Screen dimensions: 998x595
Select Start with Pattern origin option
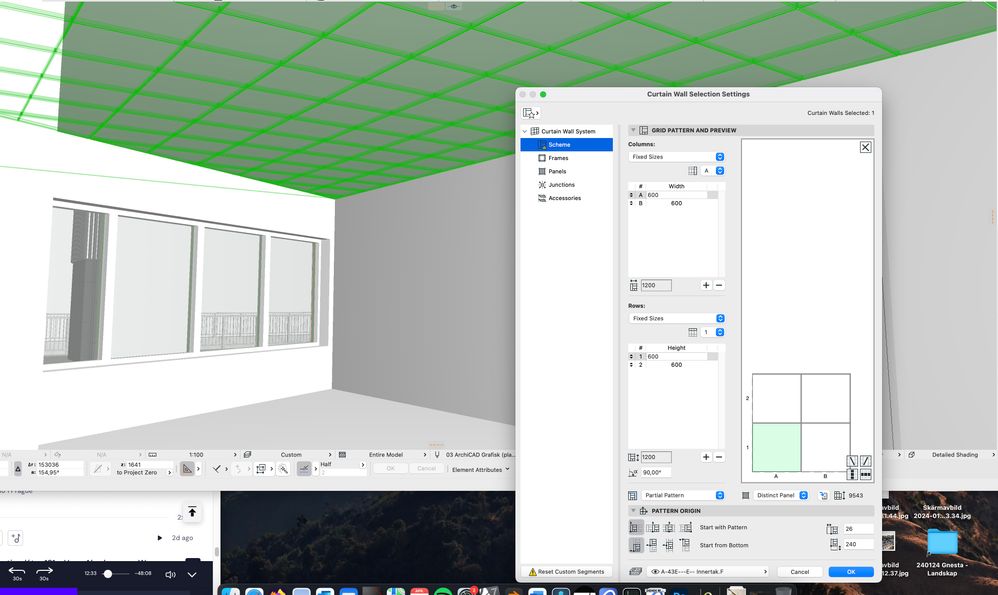(x=635, y=528)
